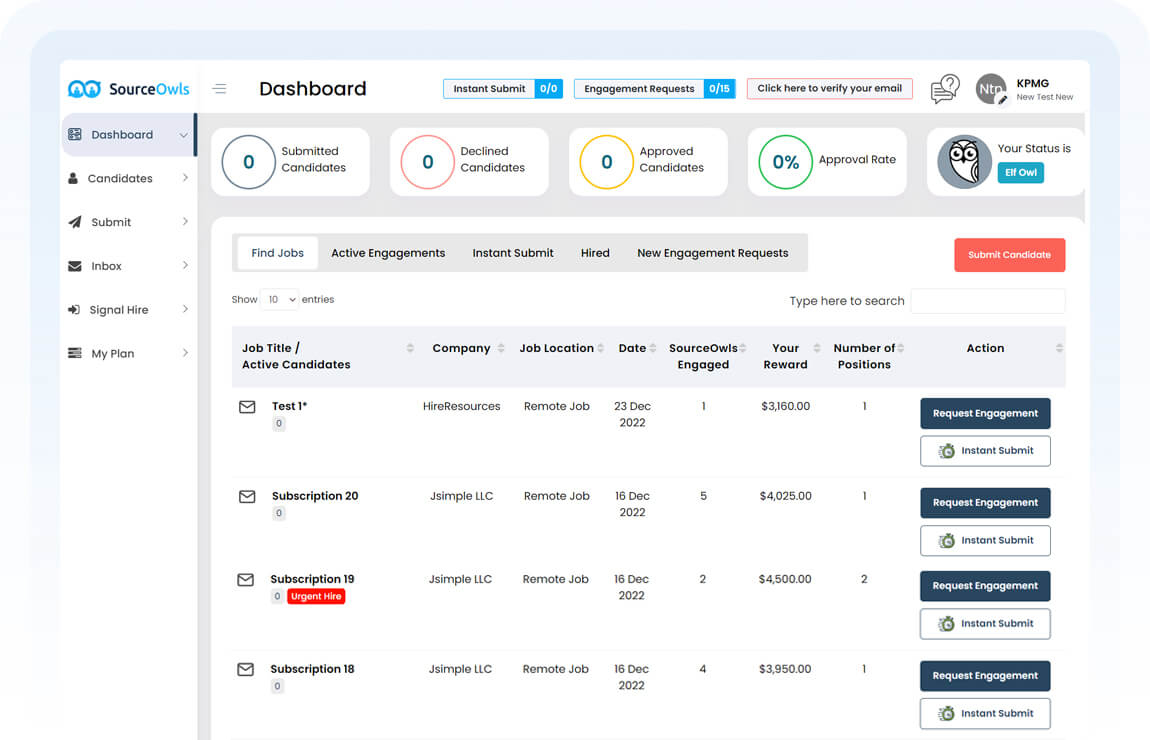
Task: Click Engagement Requests 0/15 header button
Action: pos(654,89)
